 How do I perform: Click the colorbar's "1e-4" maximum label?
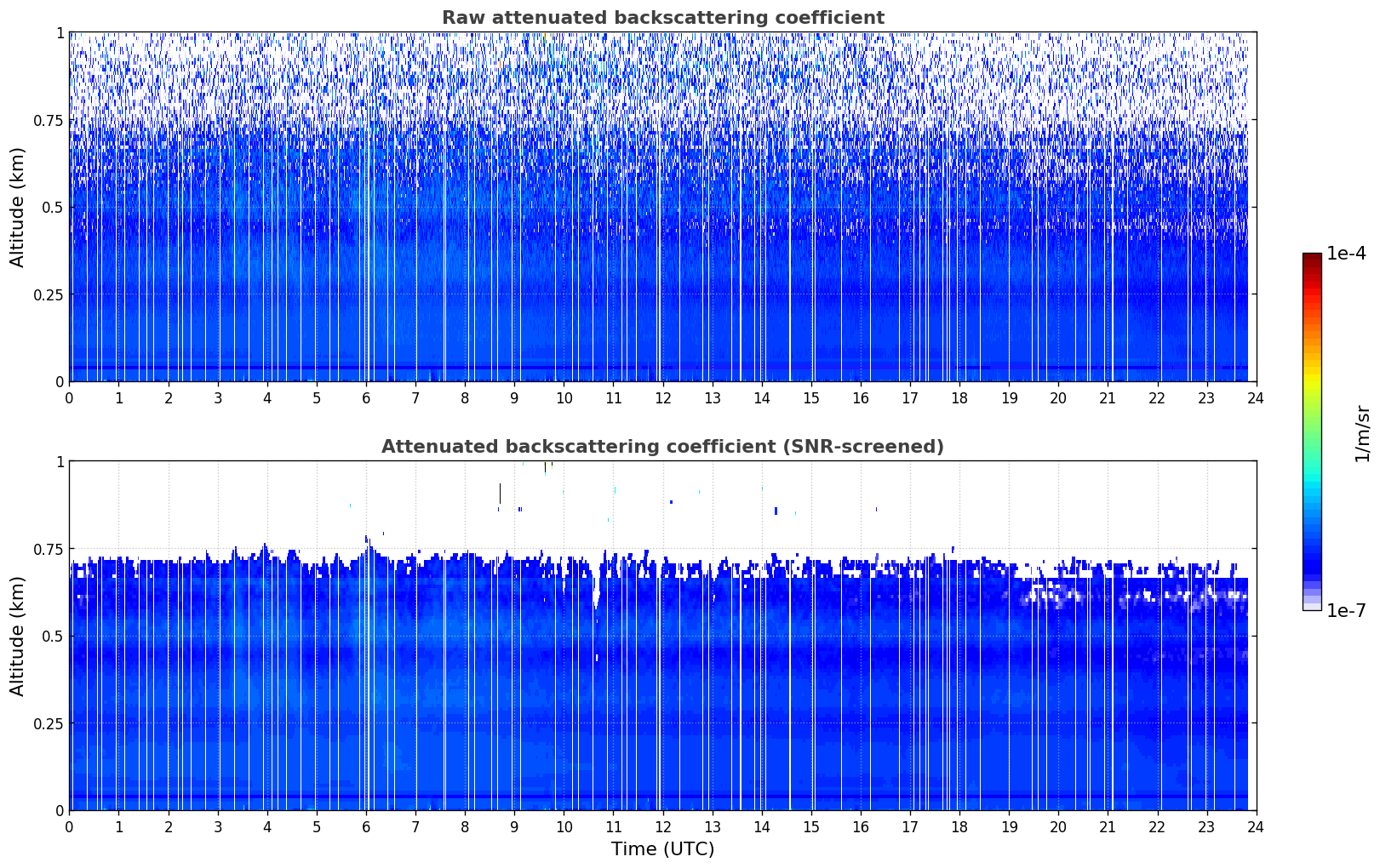pos(1346,254)
